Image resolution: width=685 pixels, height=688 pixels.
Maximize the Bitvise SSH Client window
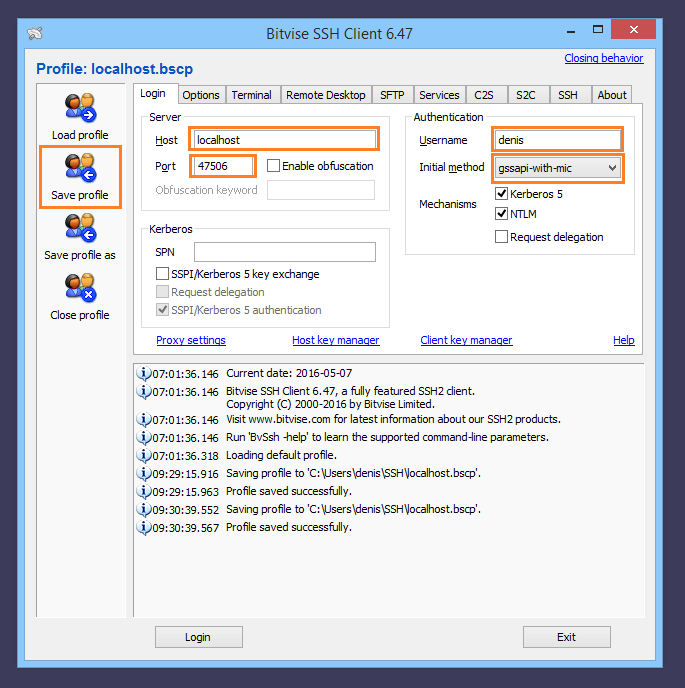pos(598,29)
